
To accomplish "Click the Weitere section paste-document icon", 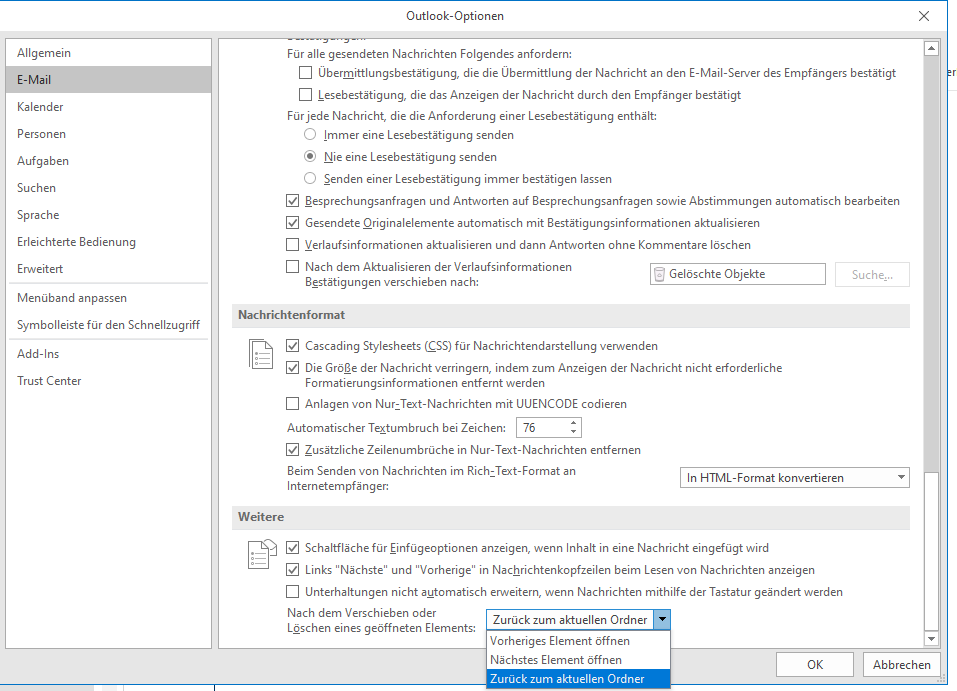I will pyautogui.click(x=261, y=554).
